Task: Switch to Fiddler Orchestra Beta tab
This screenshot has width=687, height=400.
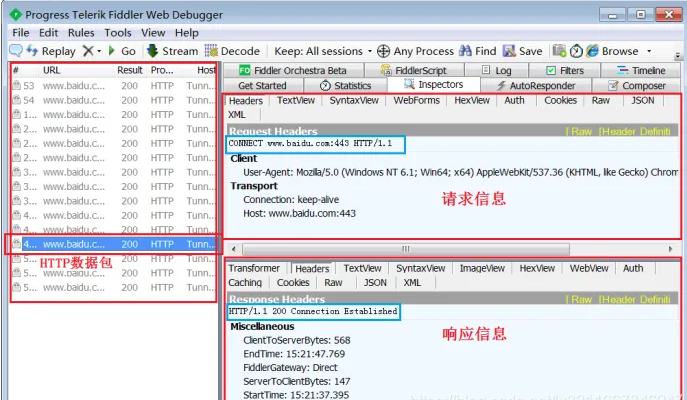Action: pyautogui.click(x=293, y=70)
